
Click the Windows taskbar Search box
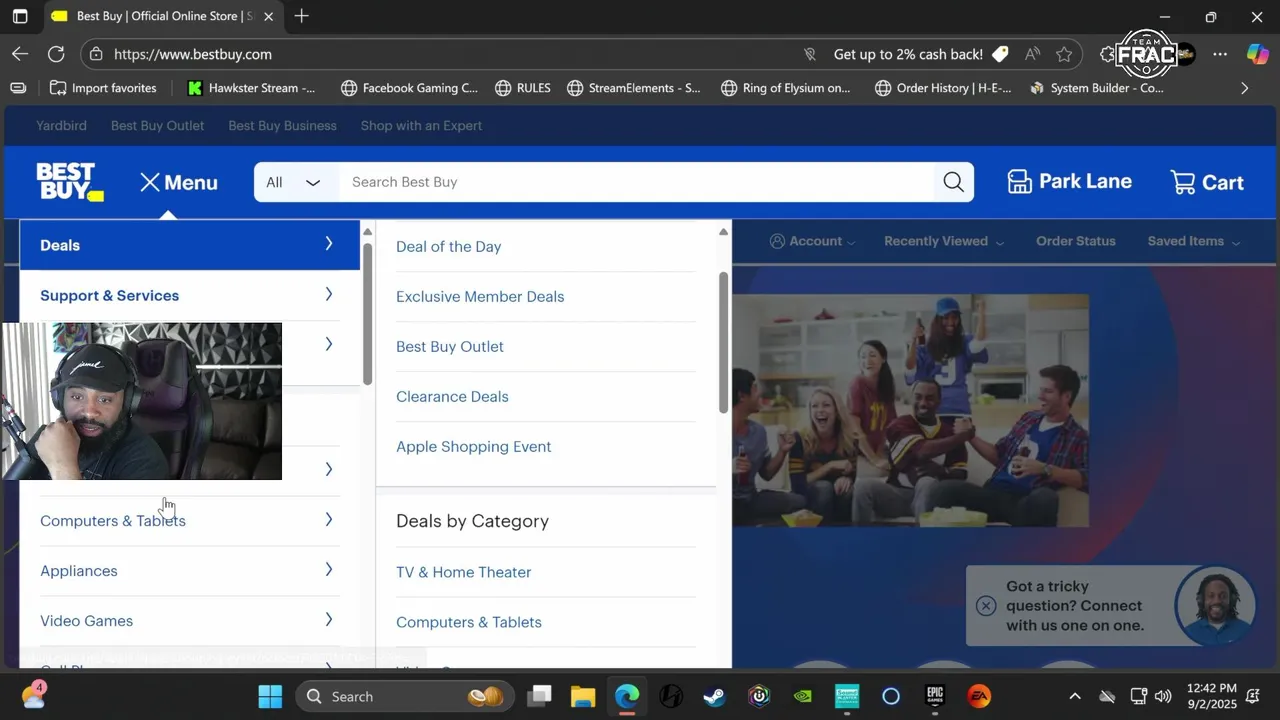(406, 696)
